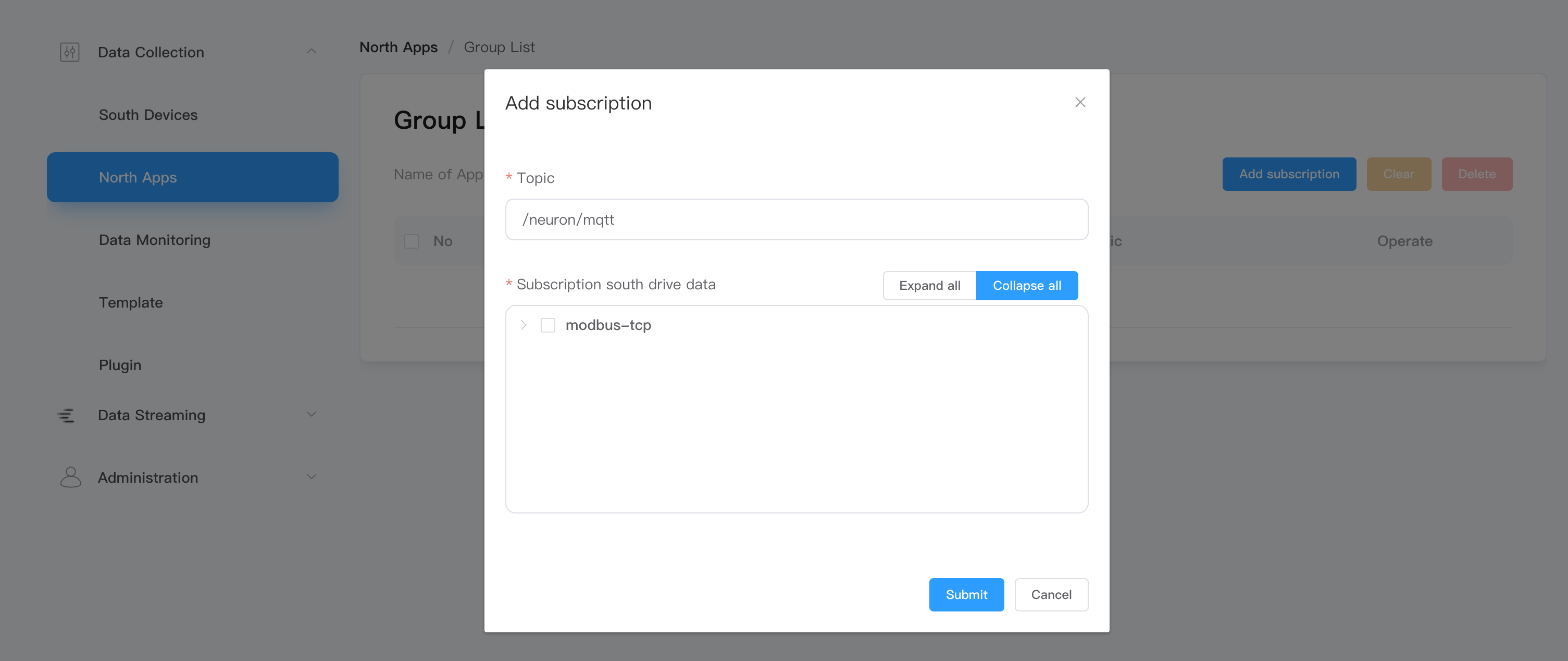Expand the modbus-tcp tree node
The width and height of the screenshot is (1568, 661).
pos(524,325)
